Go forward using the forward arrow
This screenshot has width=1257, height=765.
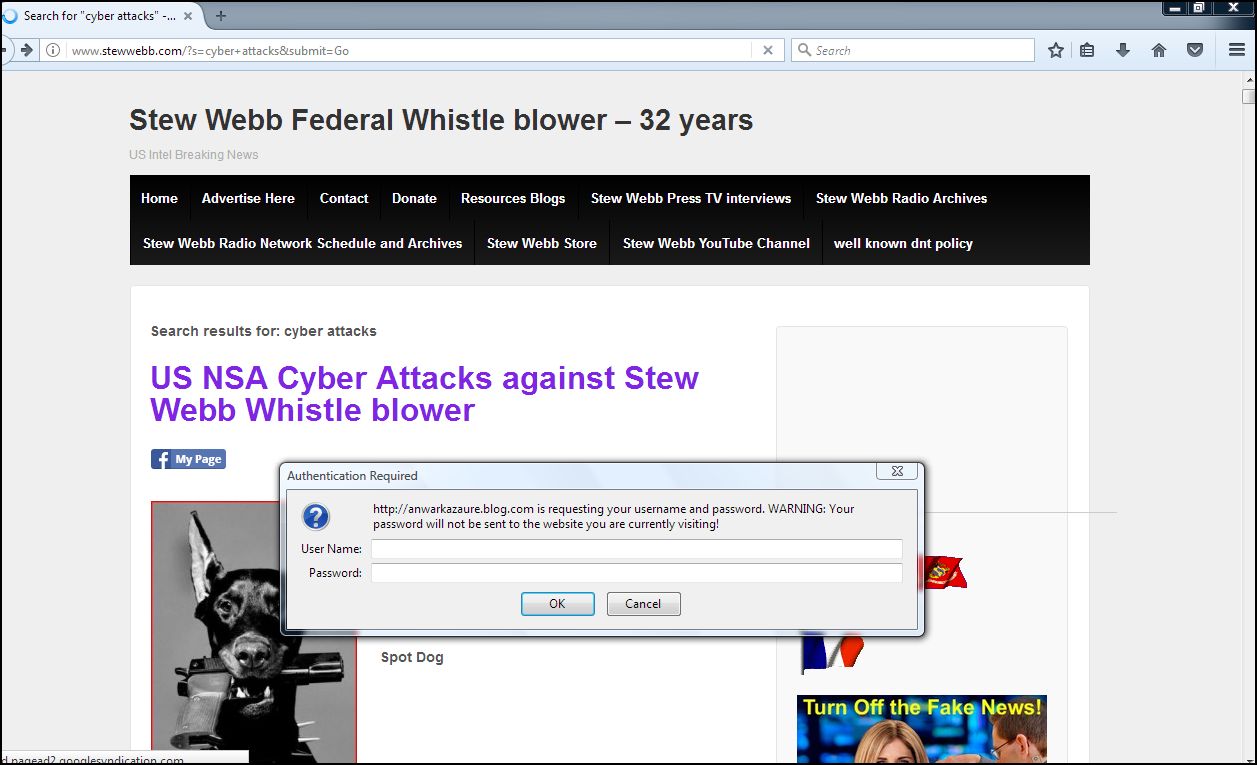point(27,50)
